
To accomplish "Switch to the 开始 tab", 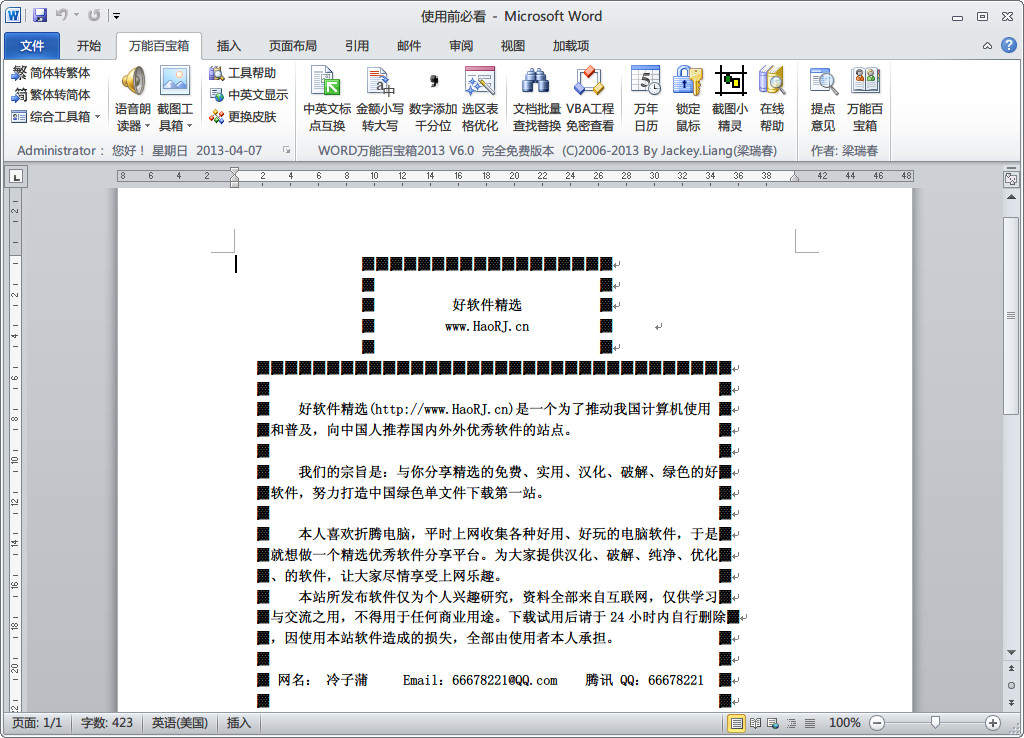I will (x=89, y=46).
